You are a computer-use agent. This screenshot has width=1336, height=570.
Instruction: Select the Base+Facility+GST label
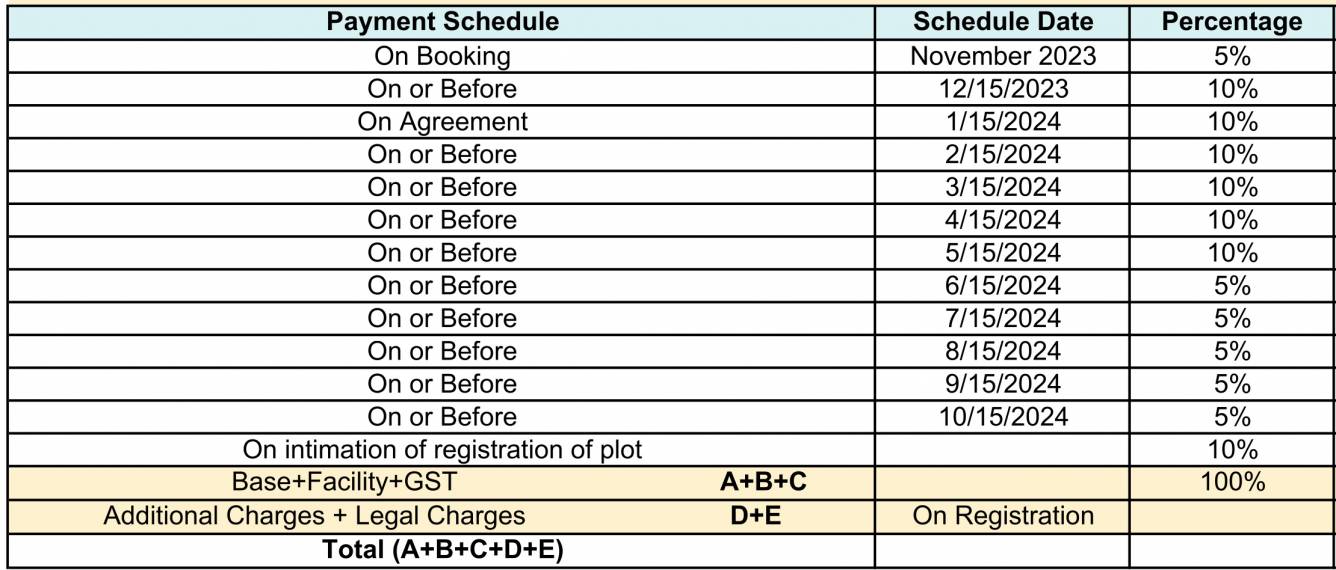344,482
